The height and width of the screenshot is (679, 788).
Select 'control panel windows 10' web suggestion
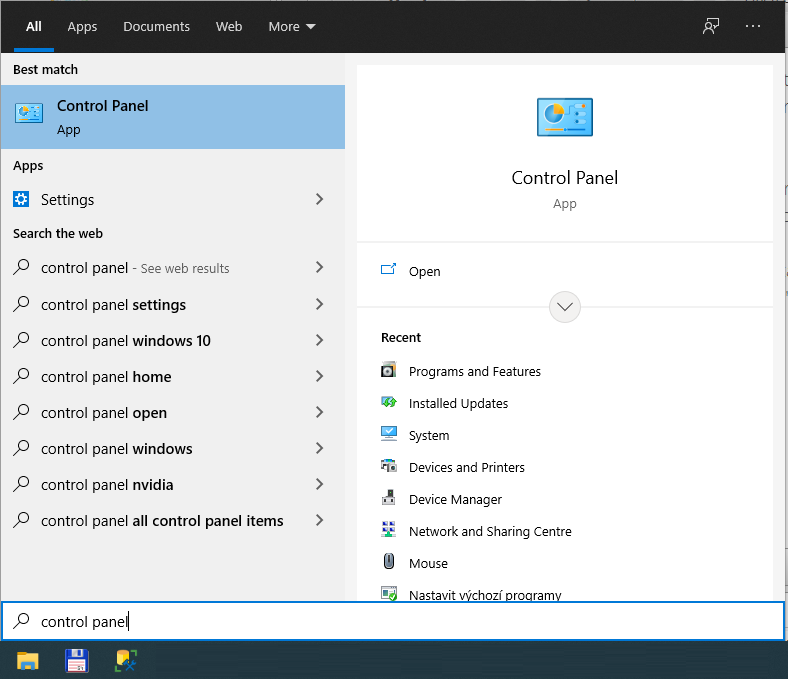[173, 340]
